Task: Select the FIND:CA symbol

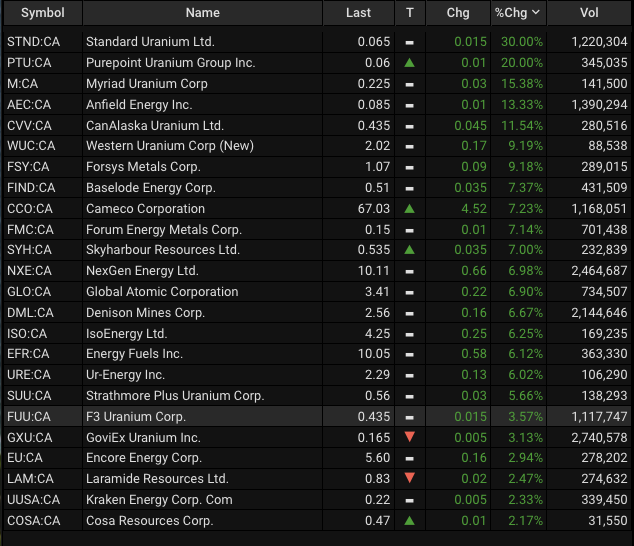Action: (x=31, y=188)
